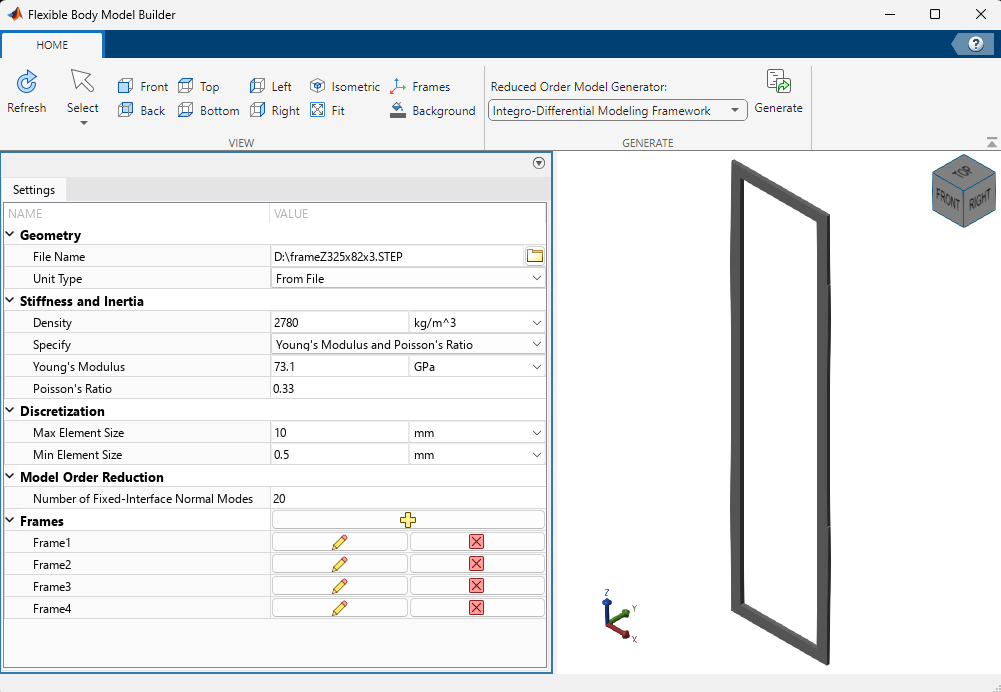Edit Frame2 with the pencil icon
Screen dimensions: 1001x692
339,563
